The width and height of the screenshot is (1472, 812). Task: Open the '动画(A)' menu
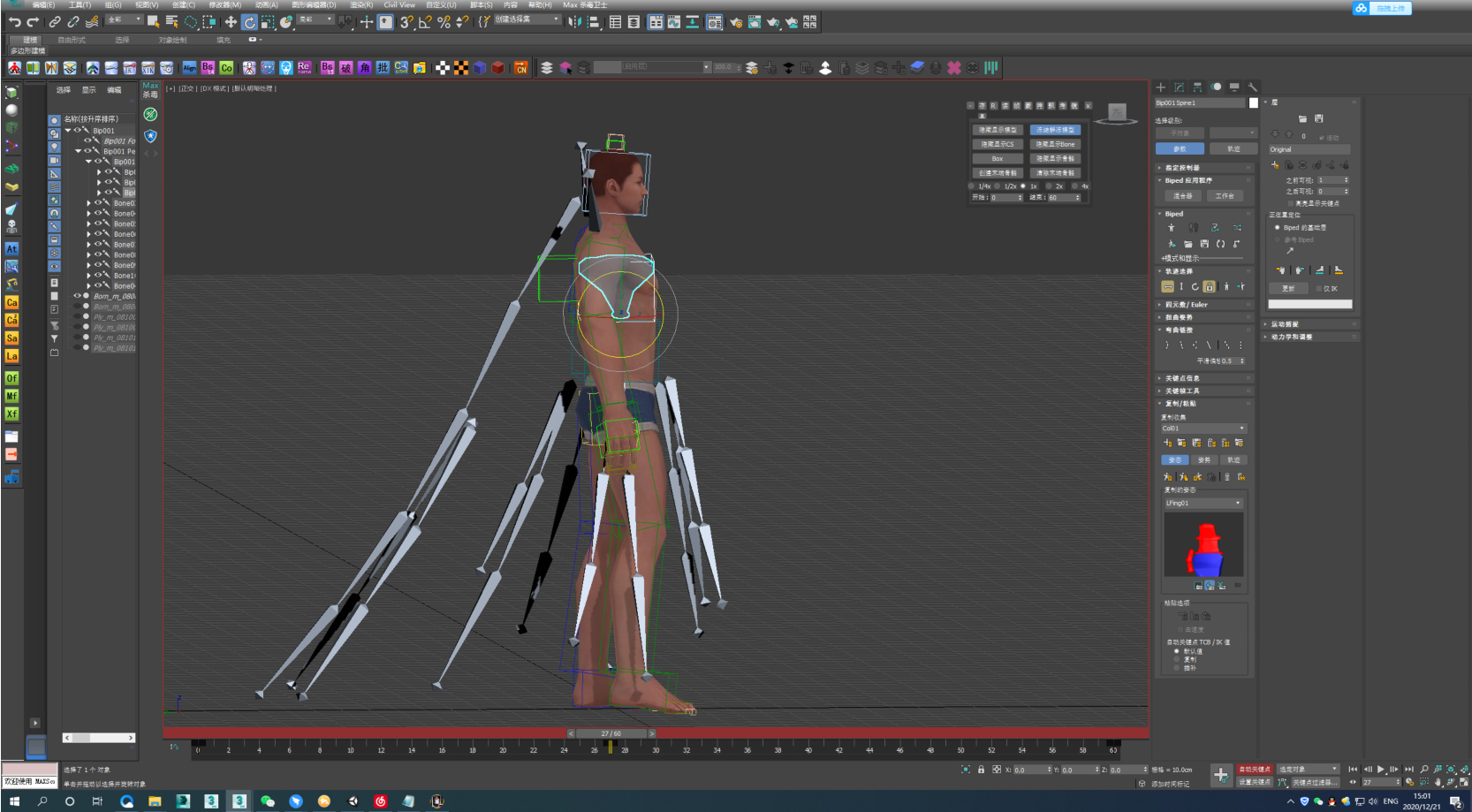click(267, 5)
